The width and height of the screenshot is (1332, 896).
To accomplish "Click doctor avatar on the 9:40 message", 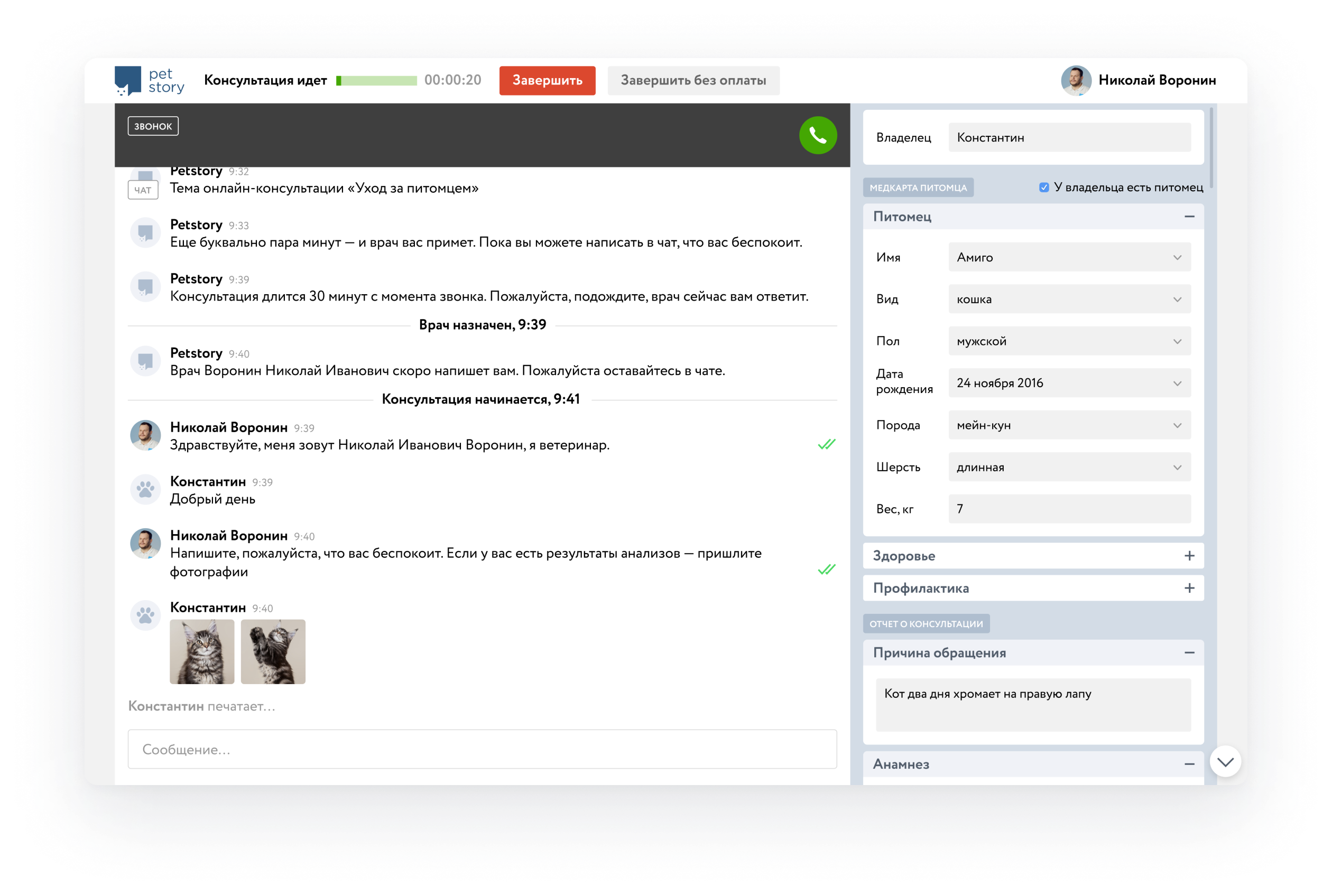I will coord(145,544).
